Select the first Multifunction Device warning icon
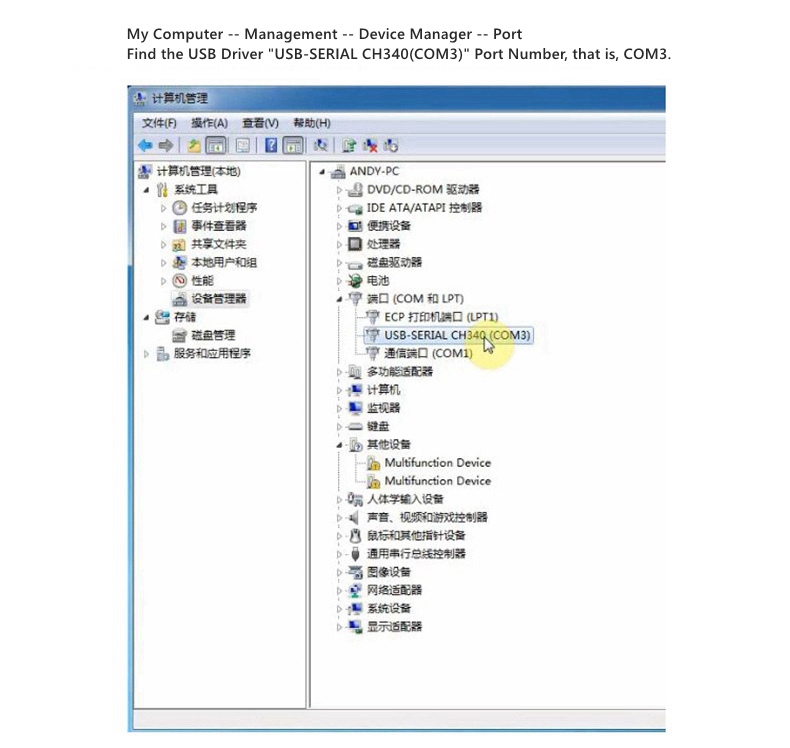Image resolution: width=790 pixels, height=748 pixels. pos(374,463)
